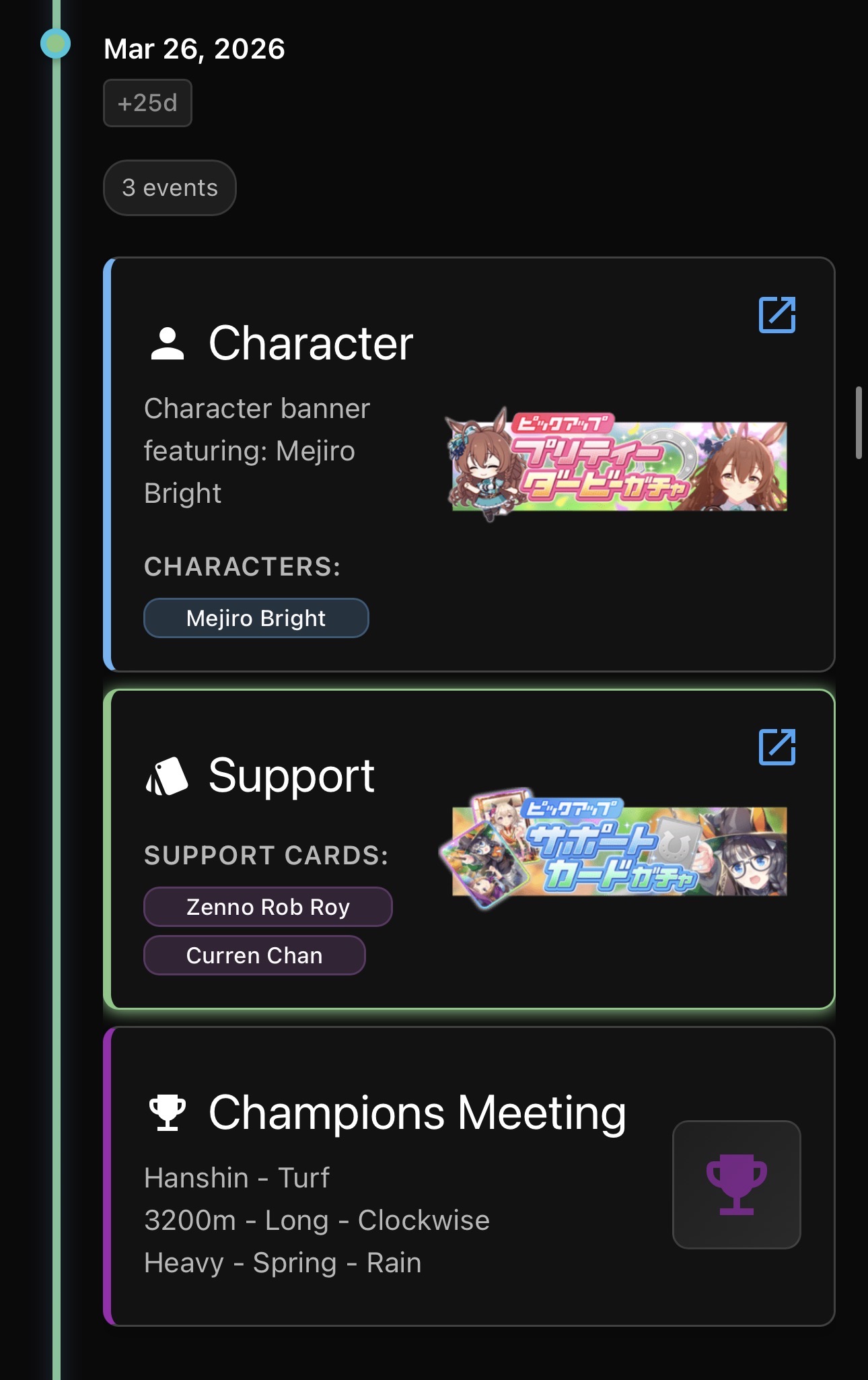Click the page scrollbar handle
Viewport: 868px width, 1380px height.
click(859, 423)
